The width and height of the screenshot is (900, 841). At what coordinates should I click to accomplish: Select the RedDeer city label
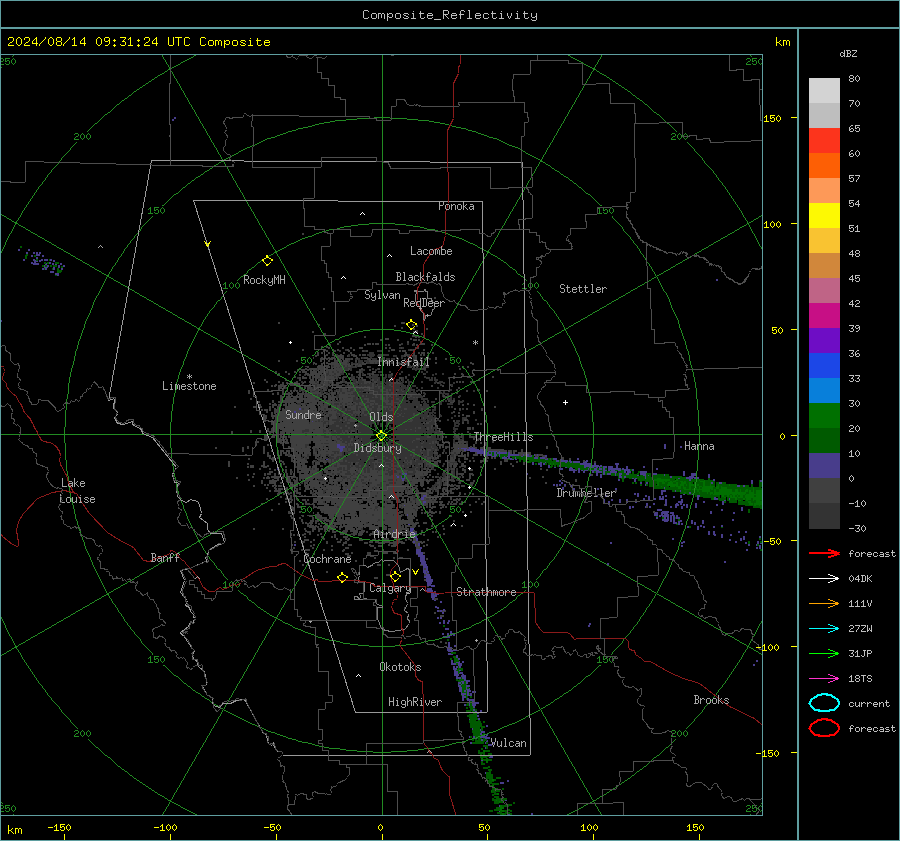[424, 303]
